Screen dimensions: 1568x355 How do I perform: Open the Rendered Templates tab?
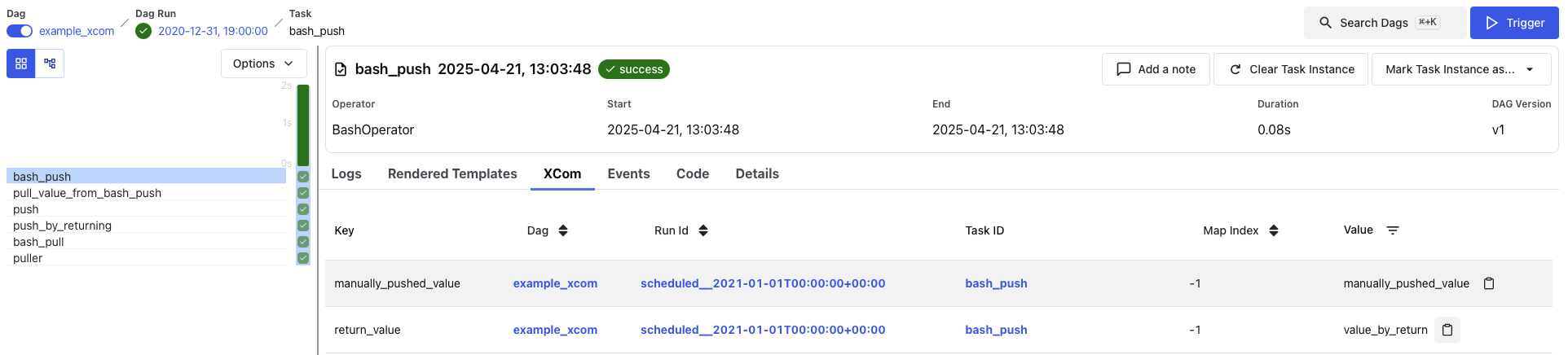coord(452,173)
